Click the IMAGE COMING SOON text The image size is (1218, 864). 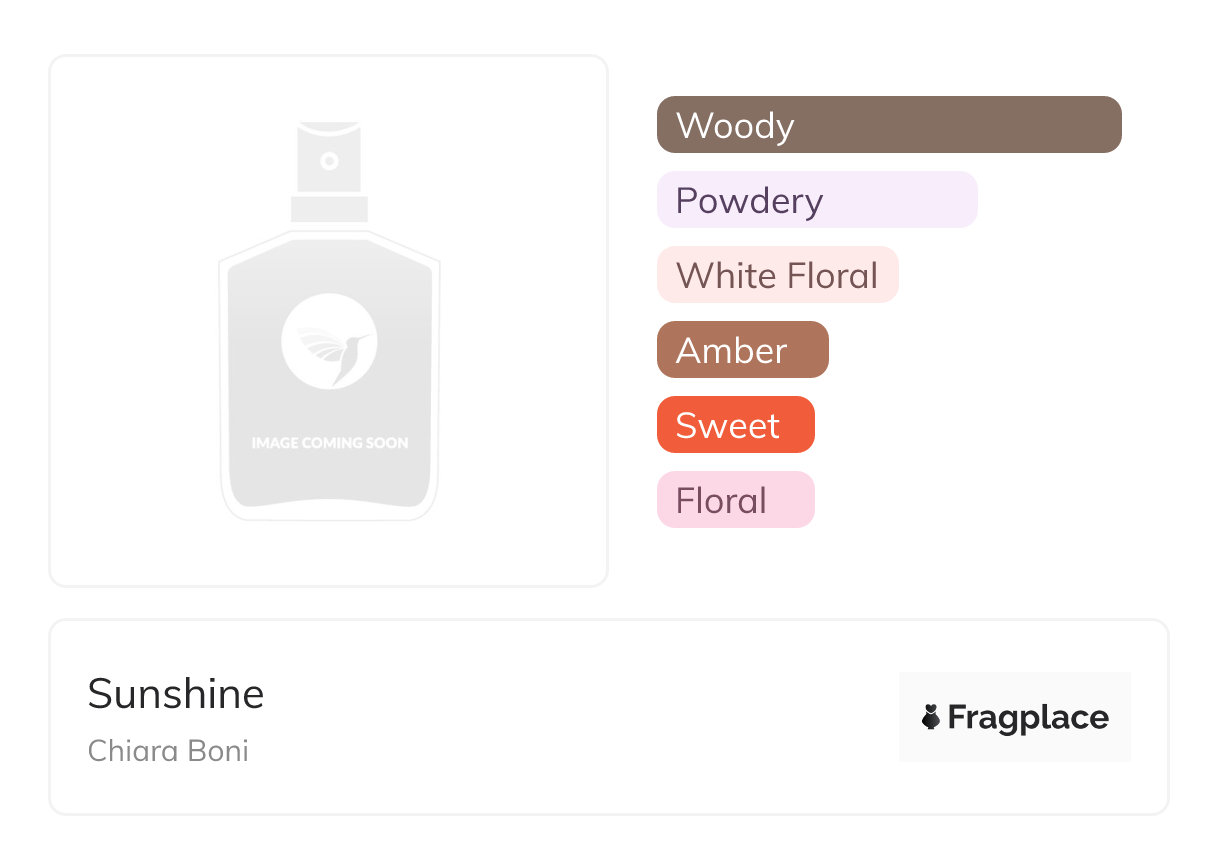[329, 442]
